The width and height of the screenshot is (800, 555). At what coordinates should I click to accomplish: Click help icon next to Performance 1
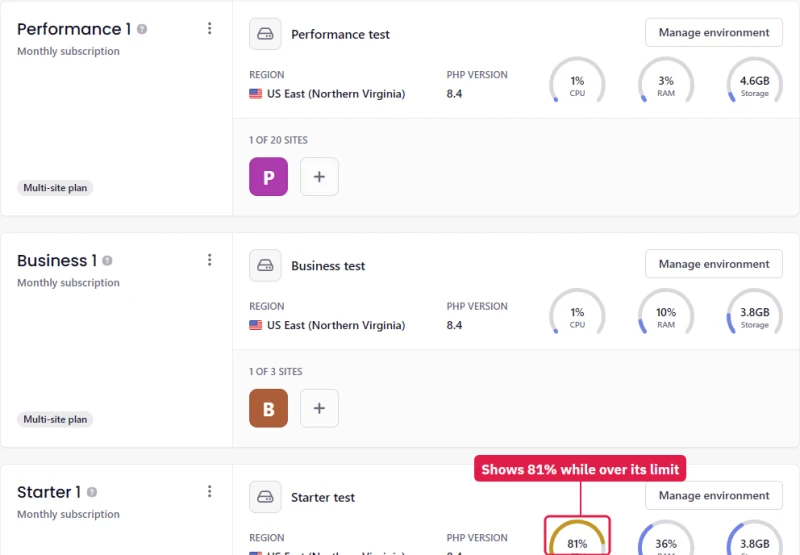(142, 29)
